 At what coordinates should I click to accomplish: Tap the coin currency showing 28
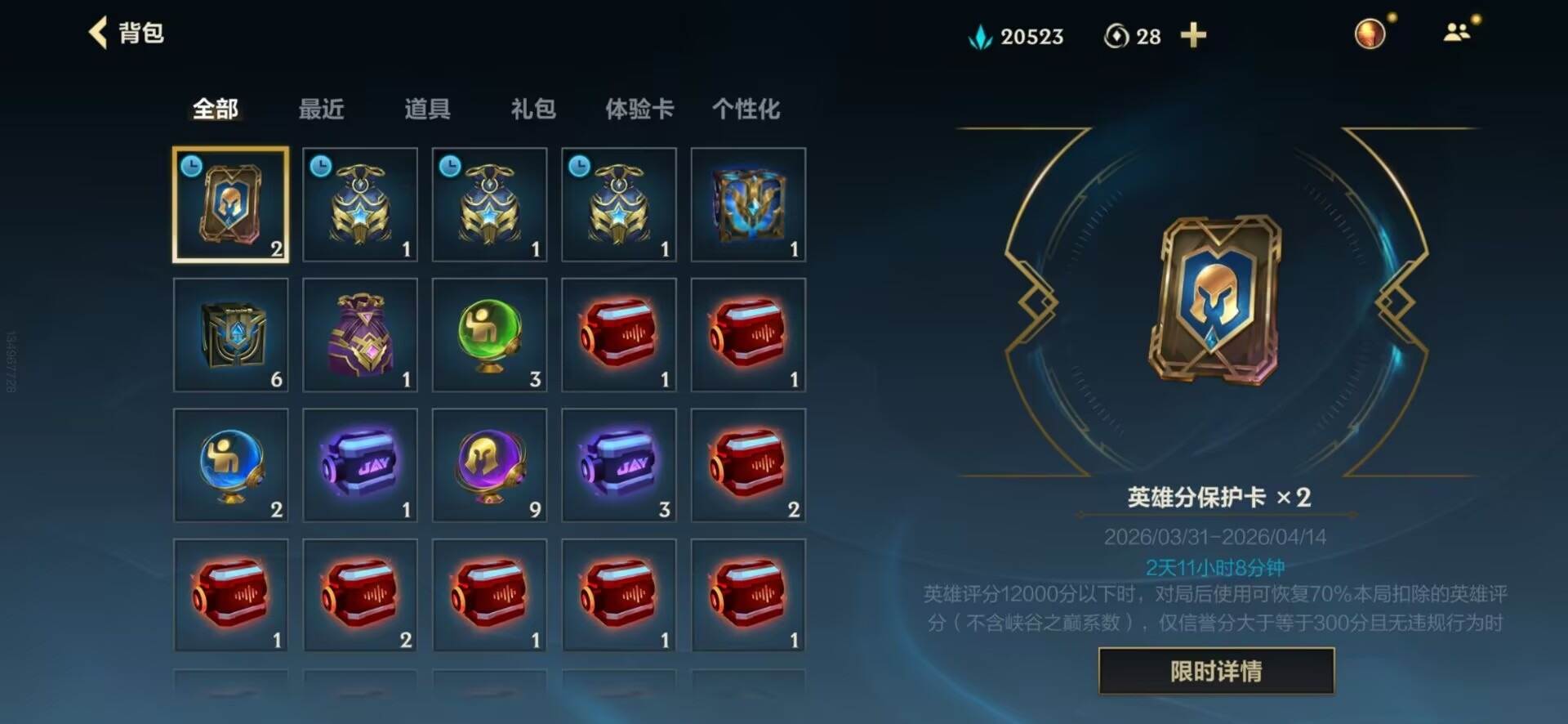[1133, 36]
